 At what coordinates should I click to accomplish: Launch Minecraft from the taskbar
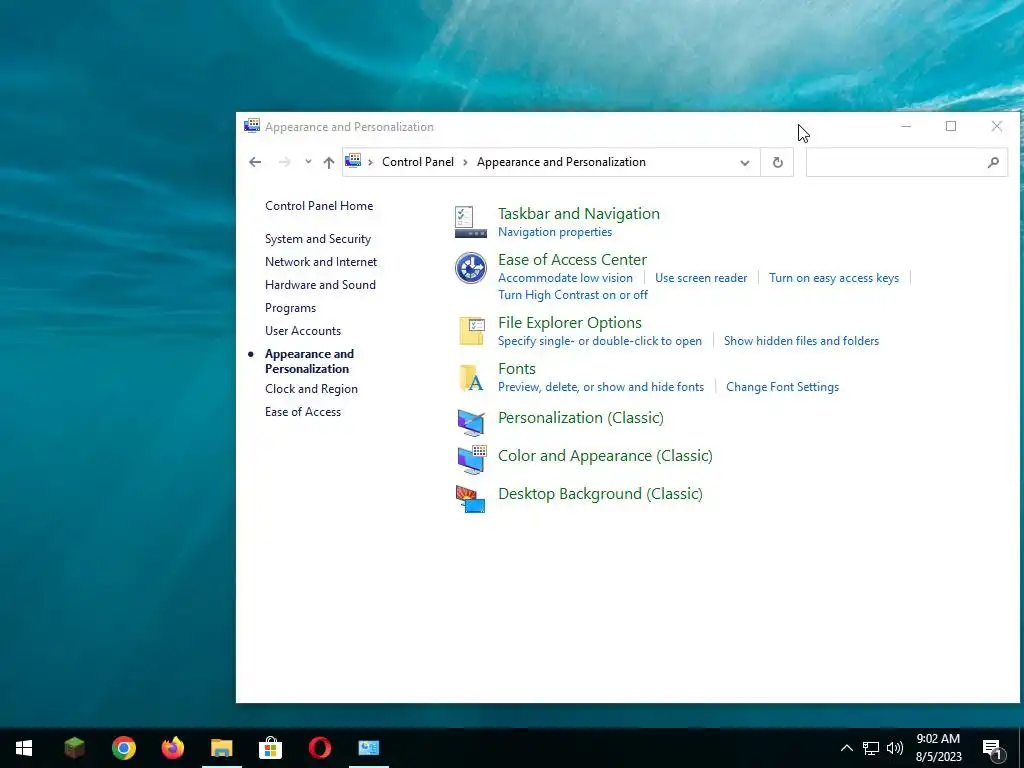(x=74, y=748)
